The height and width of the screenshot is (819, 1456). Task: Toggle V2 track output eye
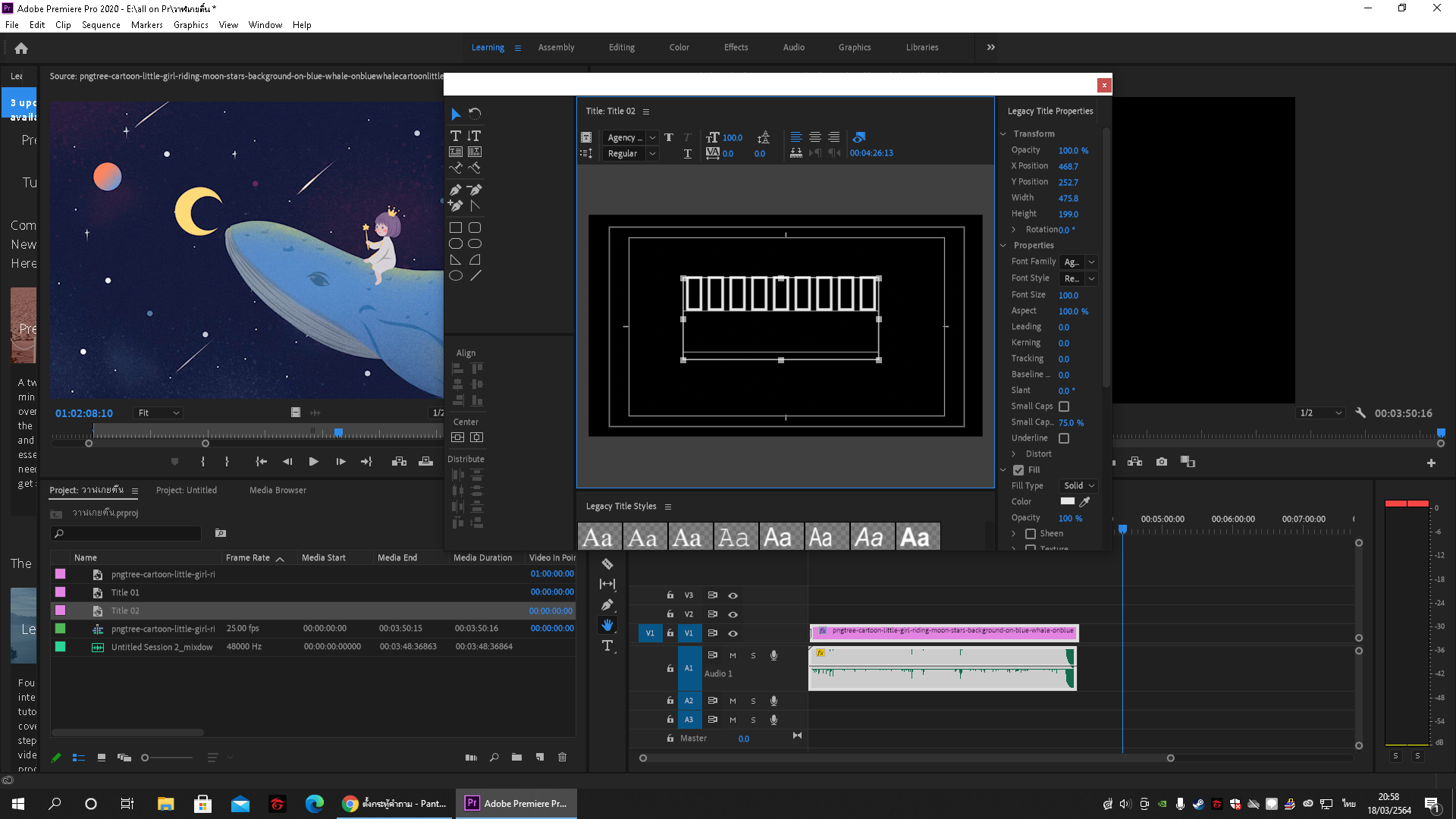pos(733,614)
